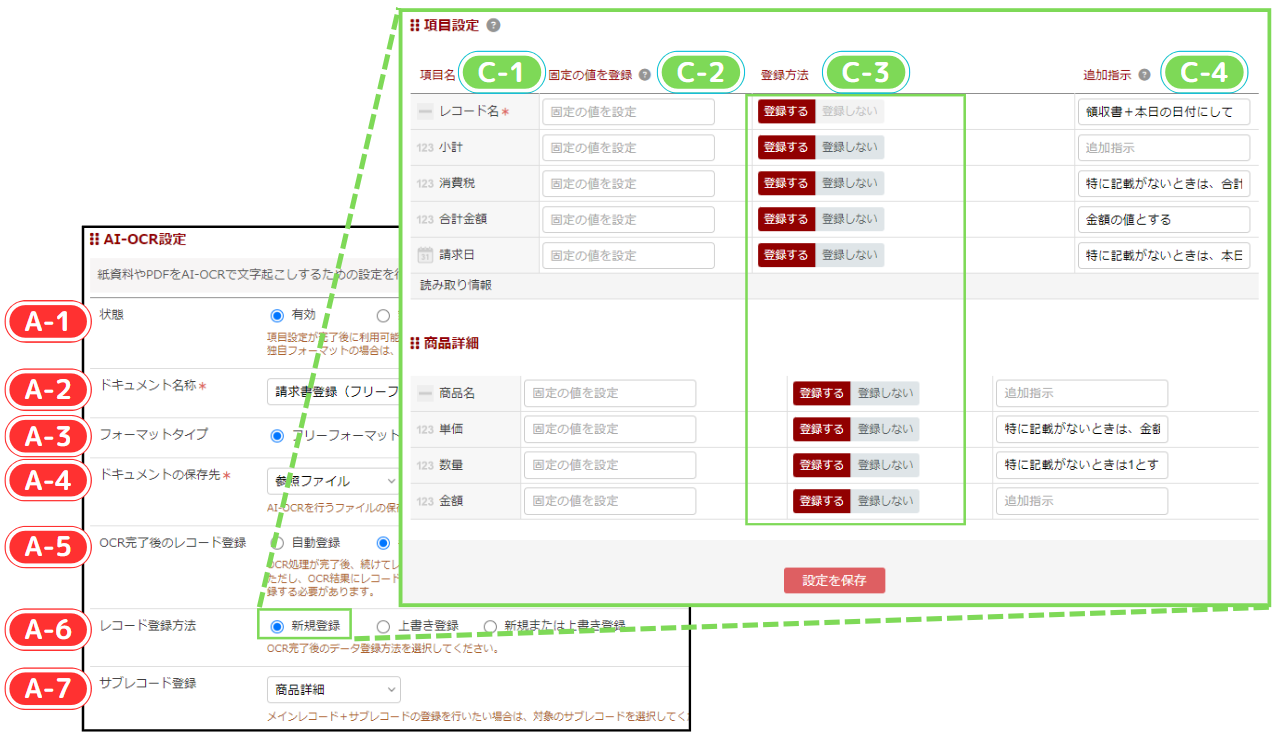Open the ドキュメントの保存先 dropdown showing 参照ファイル
Image resolution: width=1277 pixels, height=738 pixels.
332,482
